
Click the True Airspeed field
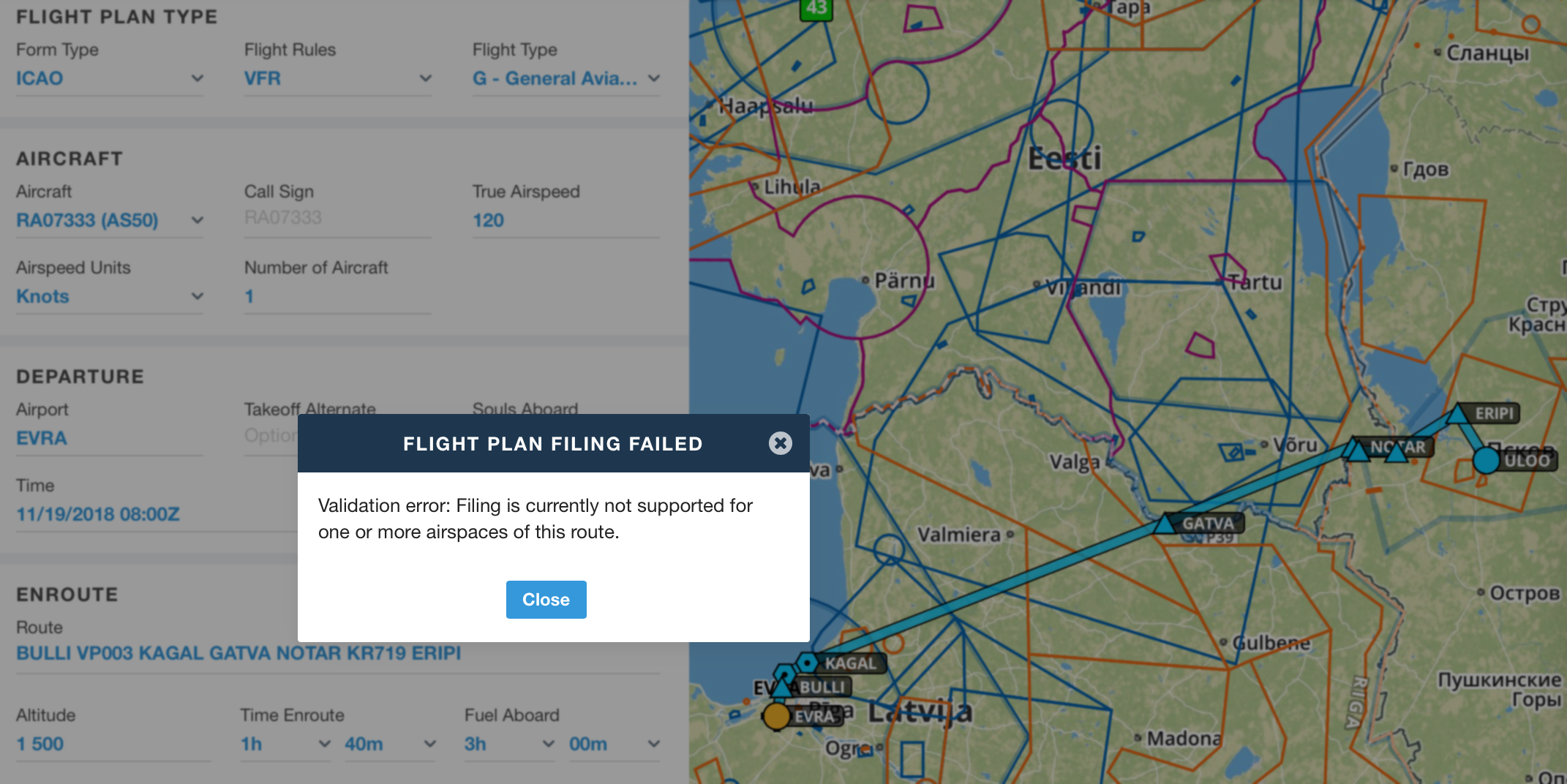point(565,220)
